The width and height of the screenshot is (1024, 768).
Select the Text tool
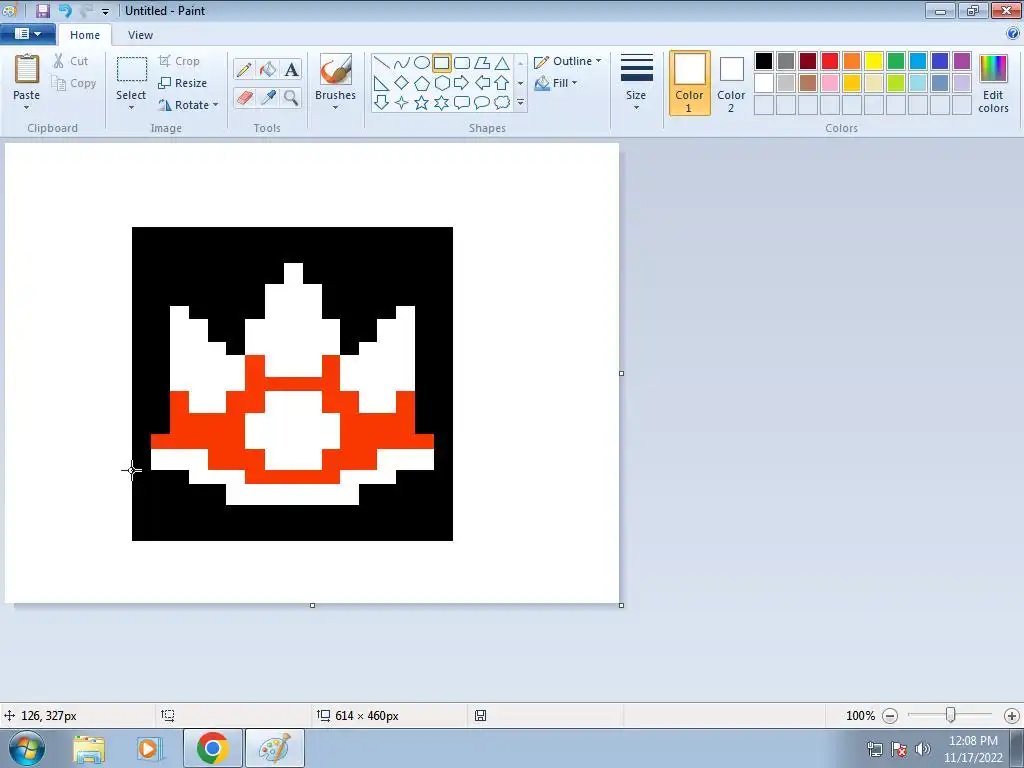(x=291, y=69)
